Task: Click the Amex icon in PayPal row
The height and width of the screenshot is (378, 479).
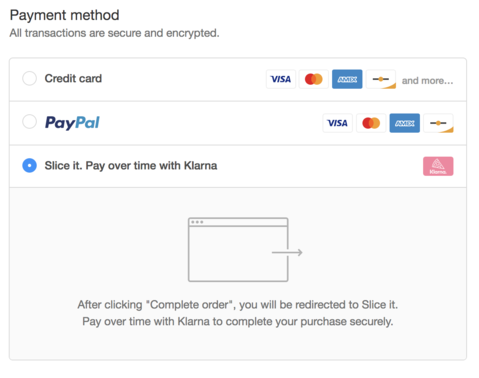Action: pos(405,123)
